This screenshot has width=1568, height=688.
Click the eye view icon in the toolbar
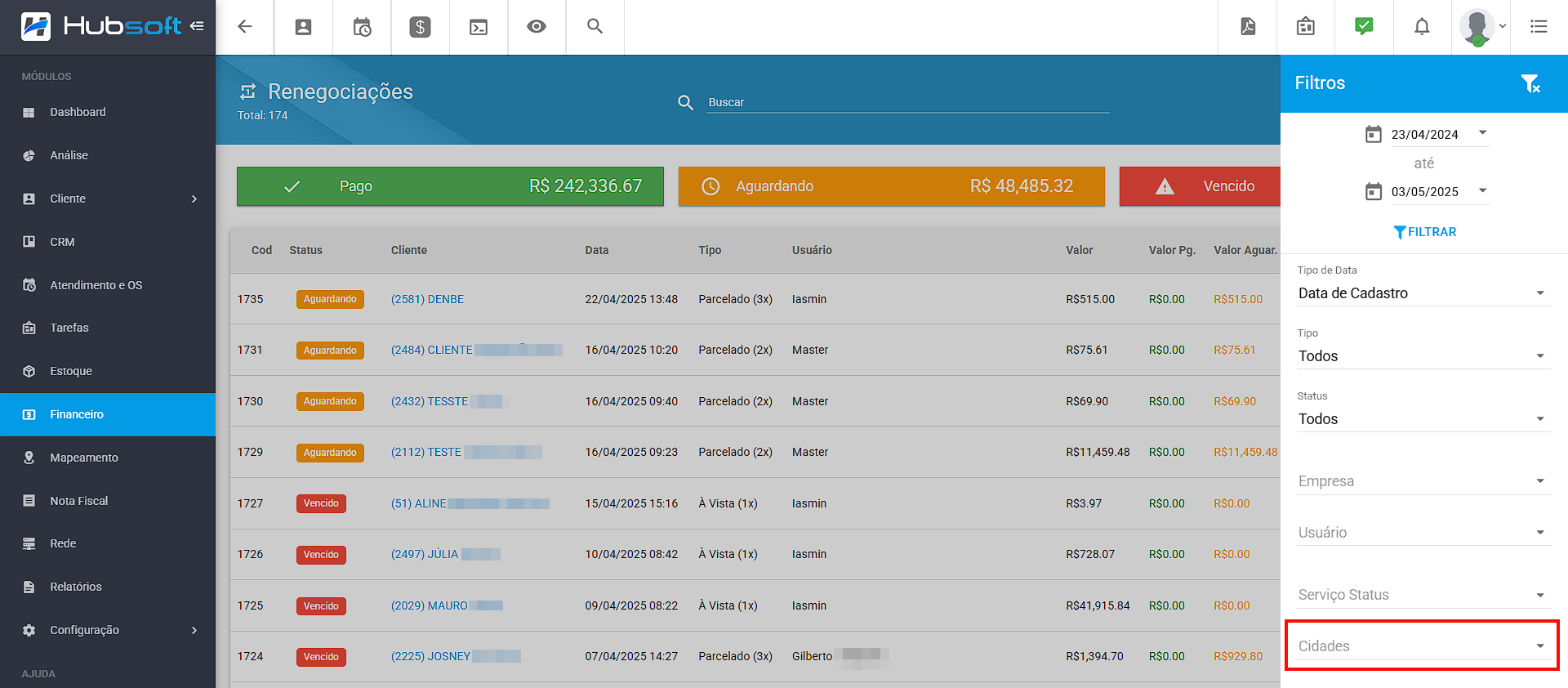pos(537,27)
